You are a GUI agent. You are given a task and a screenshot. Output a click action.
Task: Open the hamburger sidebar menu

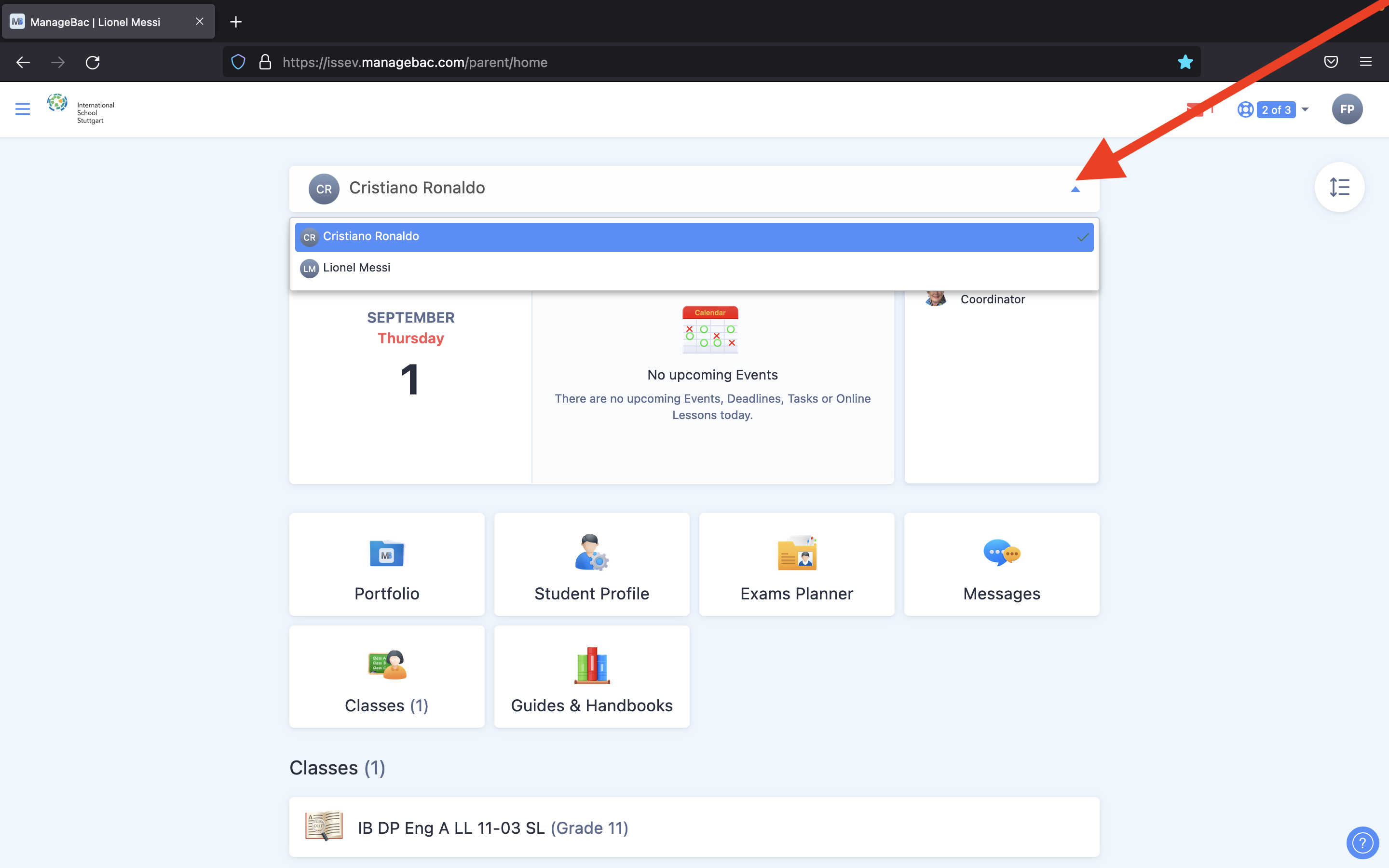coord(22,109)
